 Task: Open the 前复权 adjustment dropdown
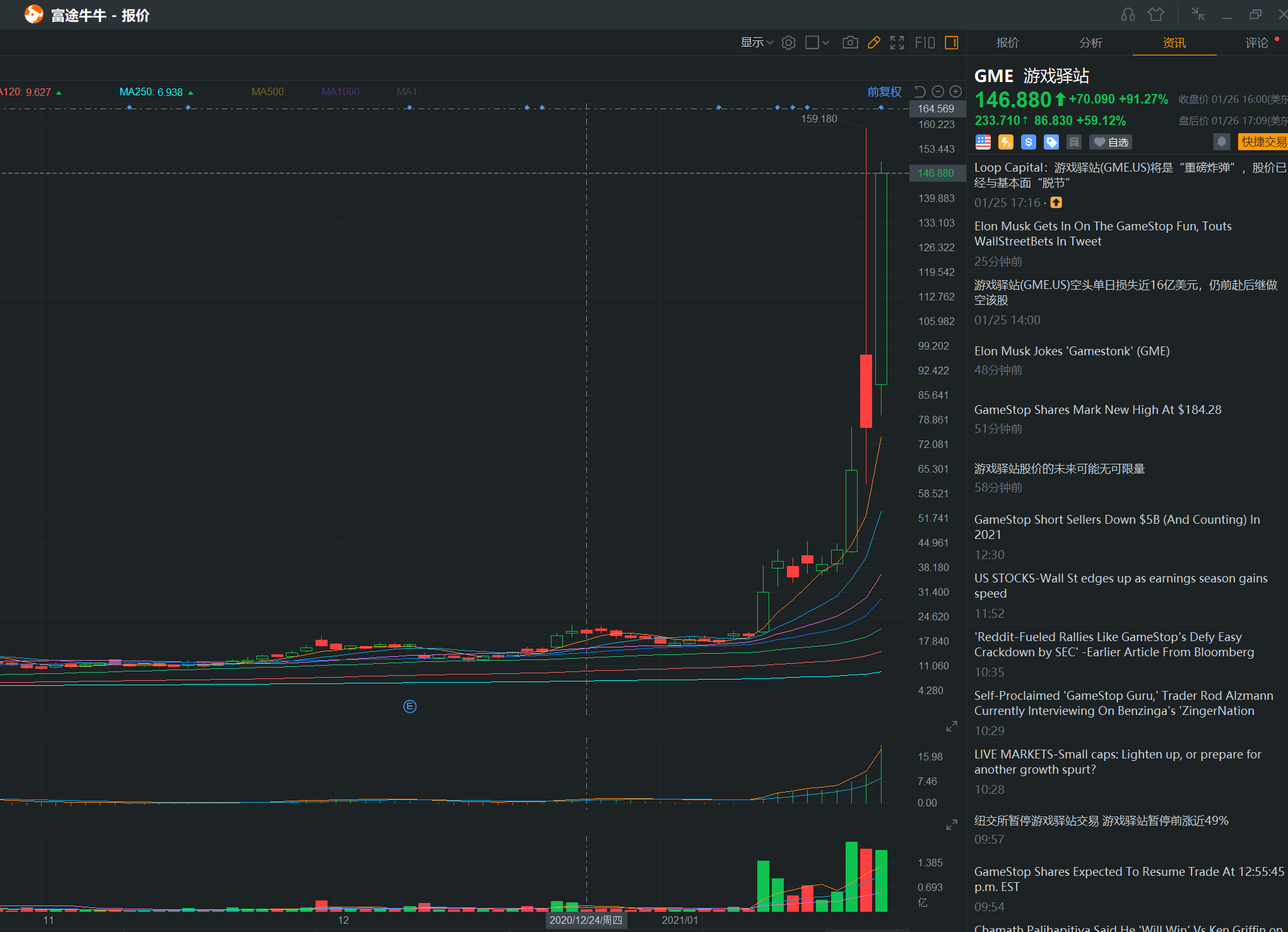point(884,91)
